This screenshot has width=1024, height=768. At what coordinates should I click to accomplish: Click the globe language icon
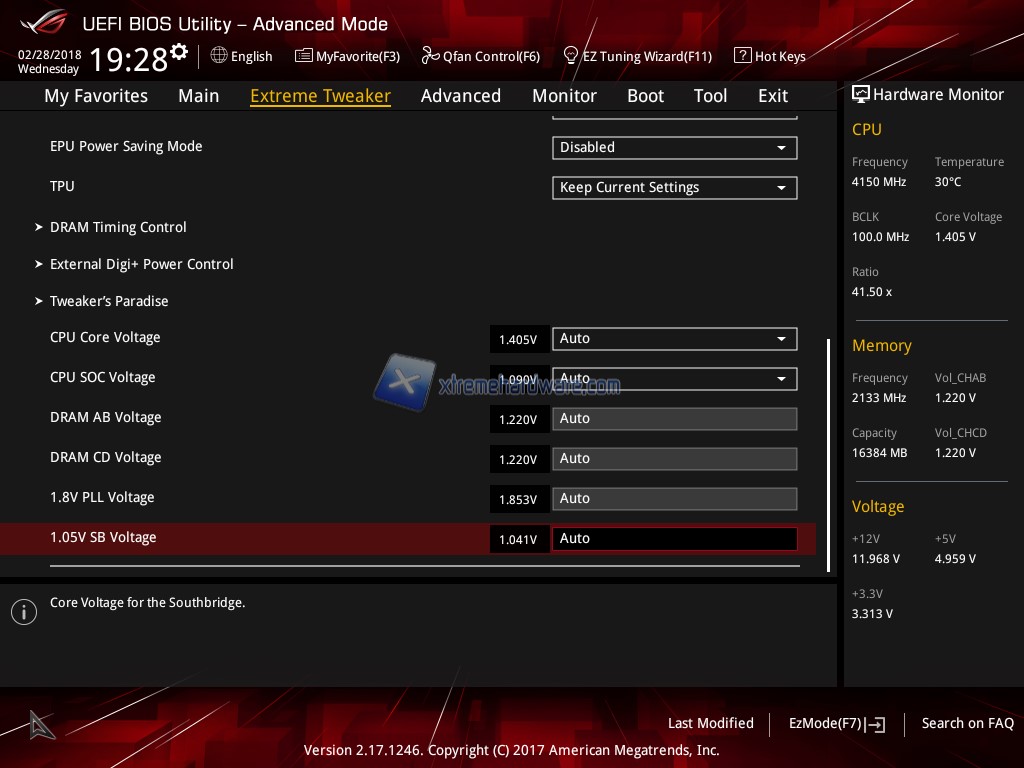(x=219, y=56)
